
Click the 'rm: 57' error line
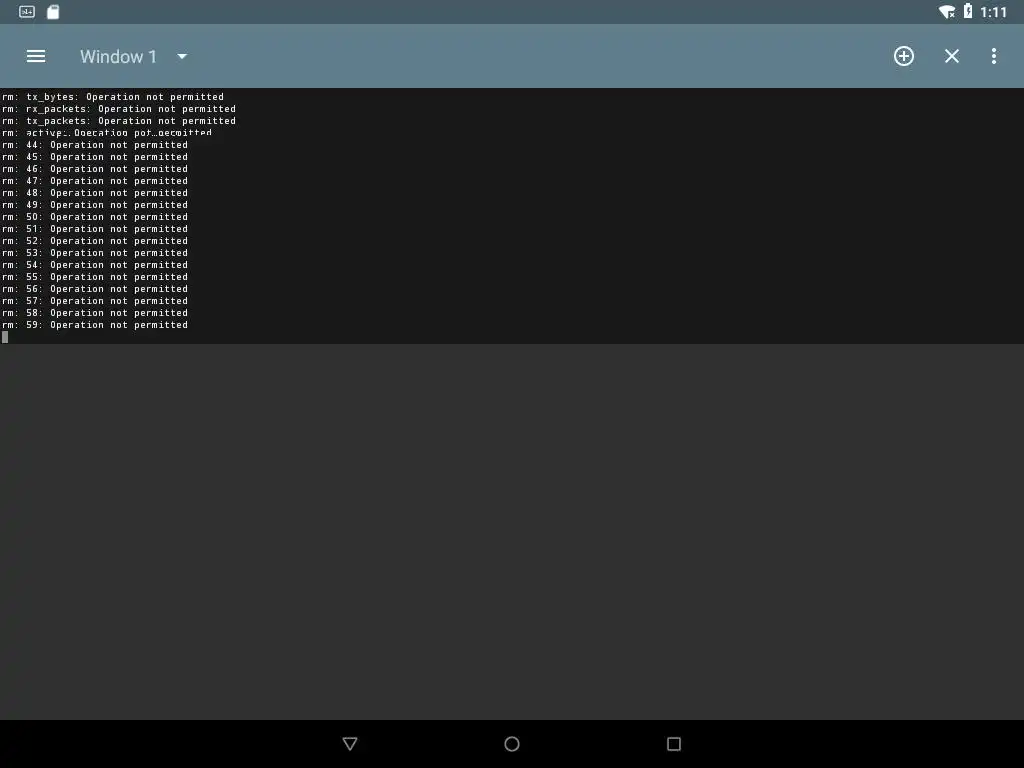point(95,300)
